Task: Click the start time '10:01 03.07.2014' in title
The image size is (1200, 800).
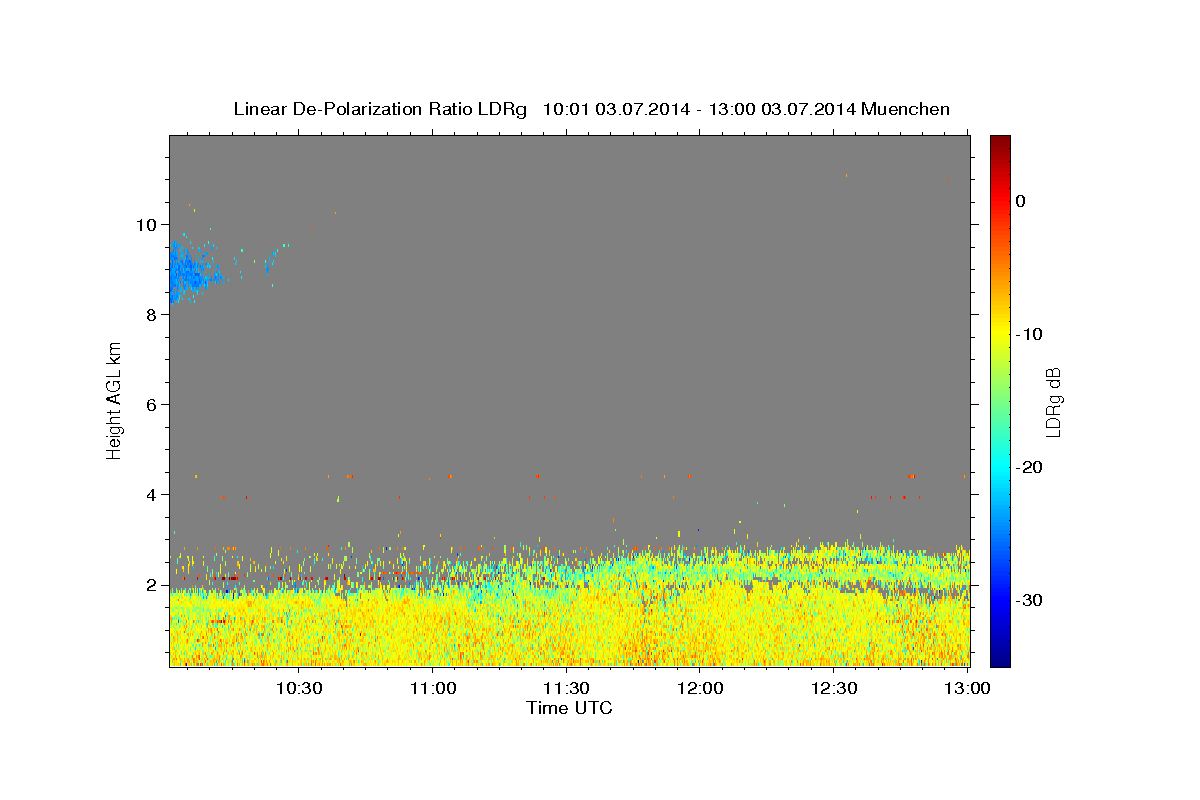Action: 615,109
